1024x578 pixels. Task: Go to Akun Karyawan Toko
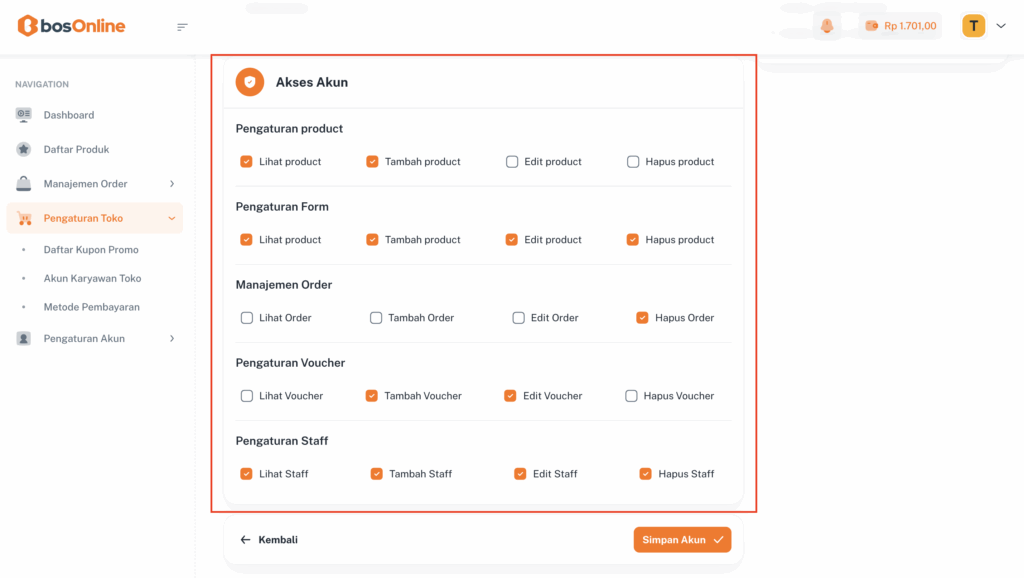click(92, 279)
